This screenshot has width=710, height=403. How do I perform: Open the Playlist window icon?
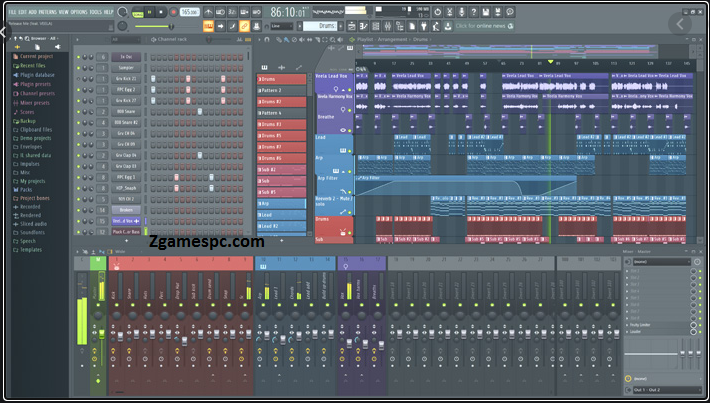click(x=352, y=26)
